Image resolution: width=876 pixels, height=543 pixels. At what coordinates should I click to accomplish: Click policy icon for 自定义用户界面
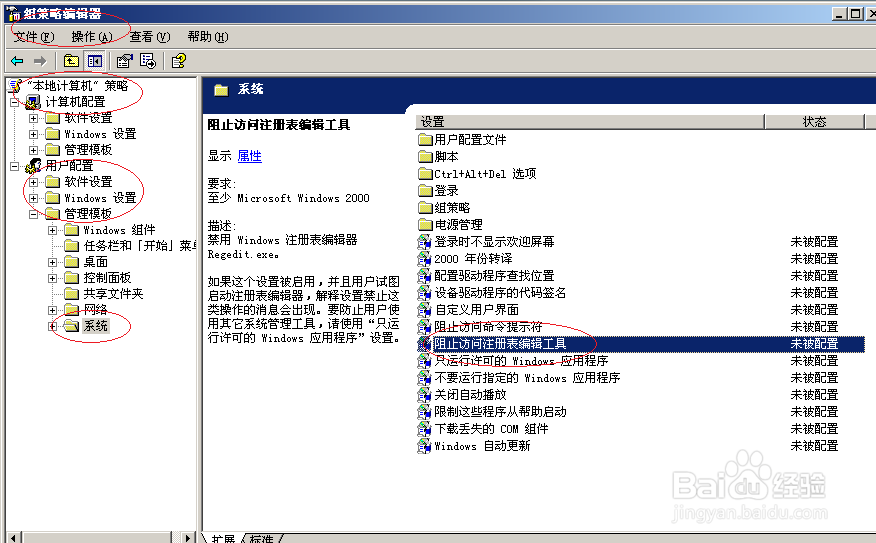425,309
